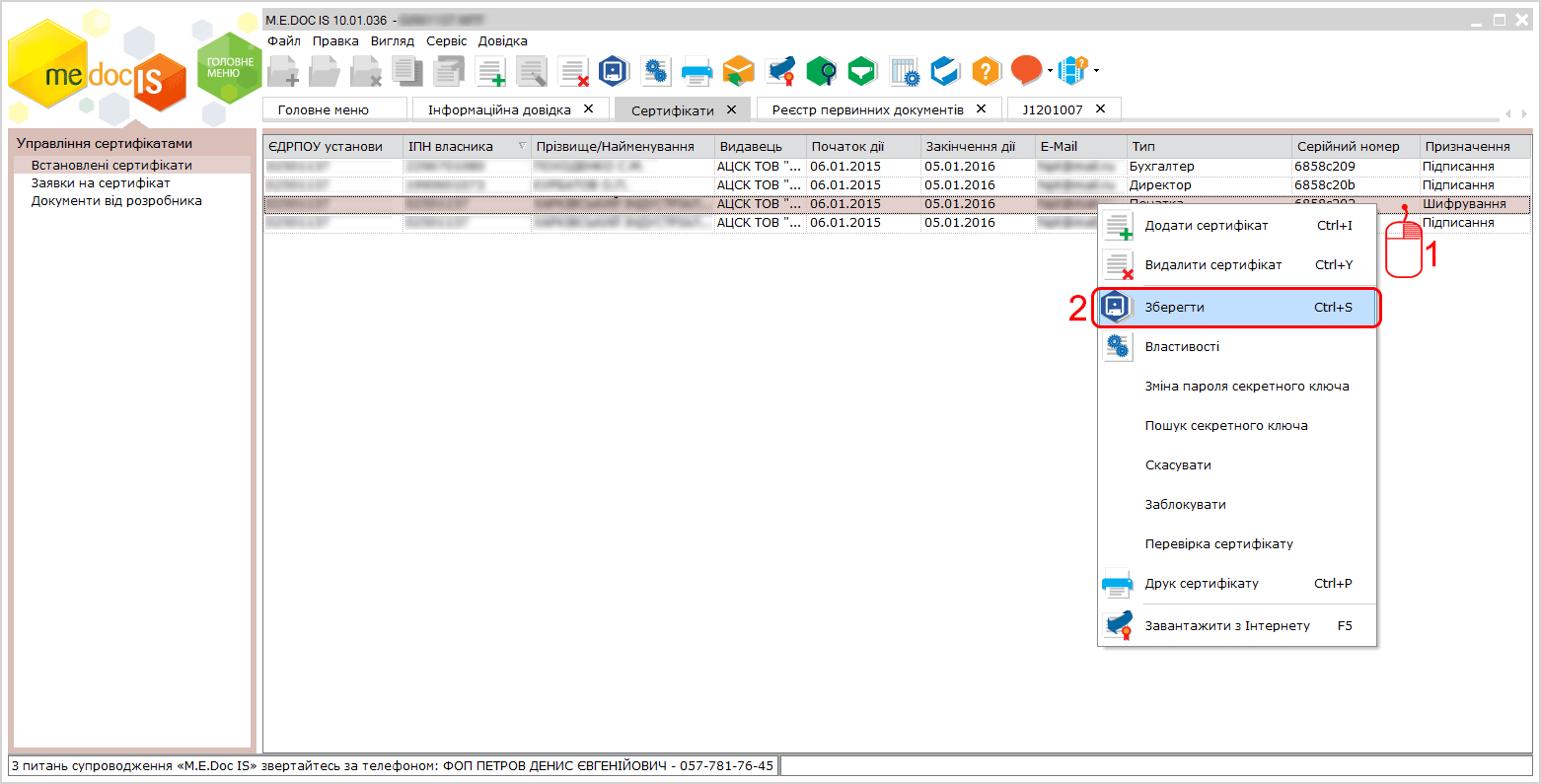Choose Зберегти from context menu

click(x=1237, y=308)
